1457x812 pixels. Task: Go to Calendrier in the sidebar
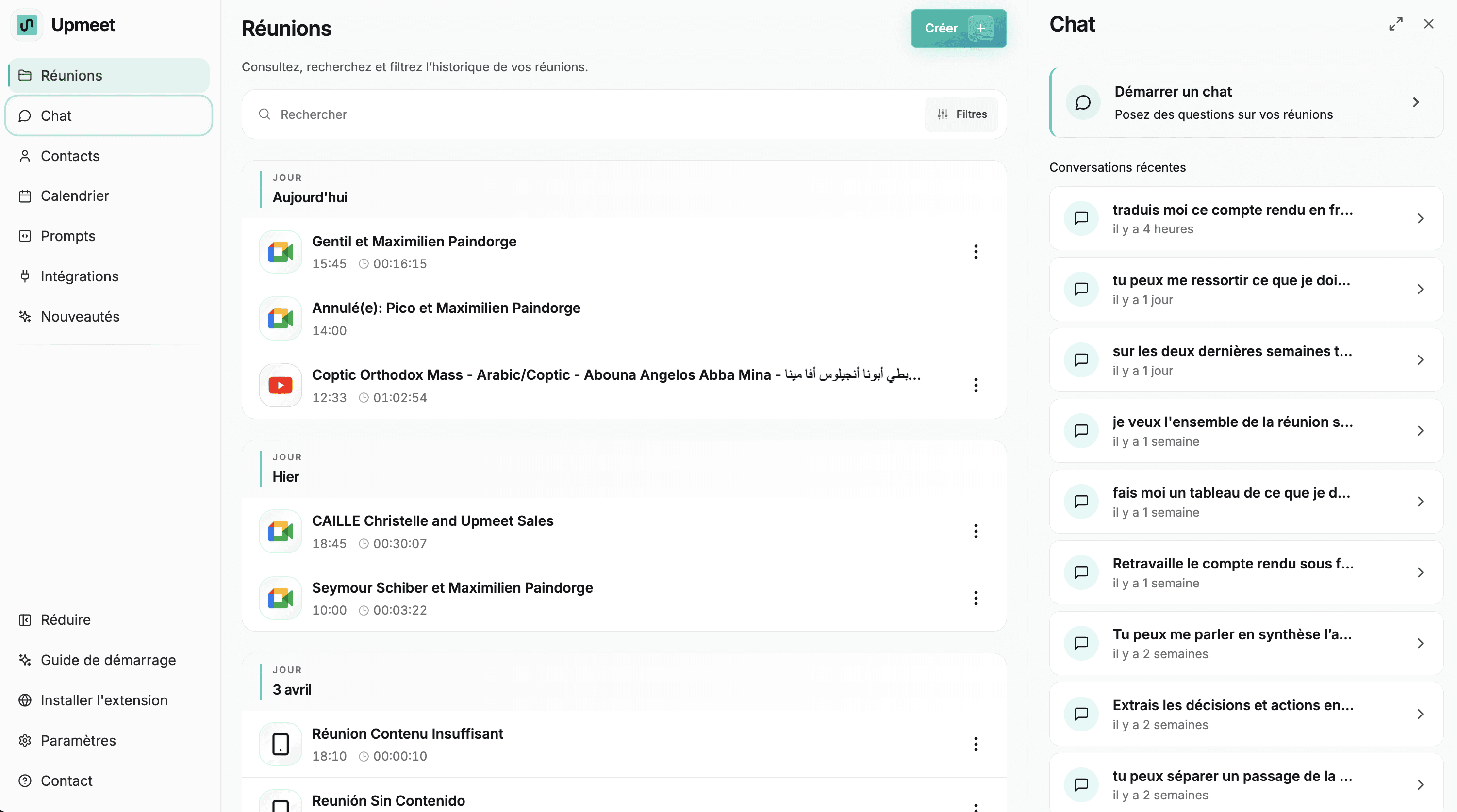75,195
